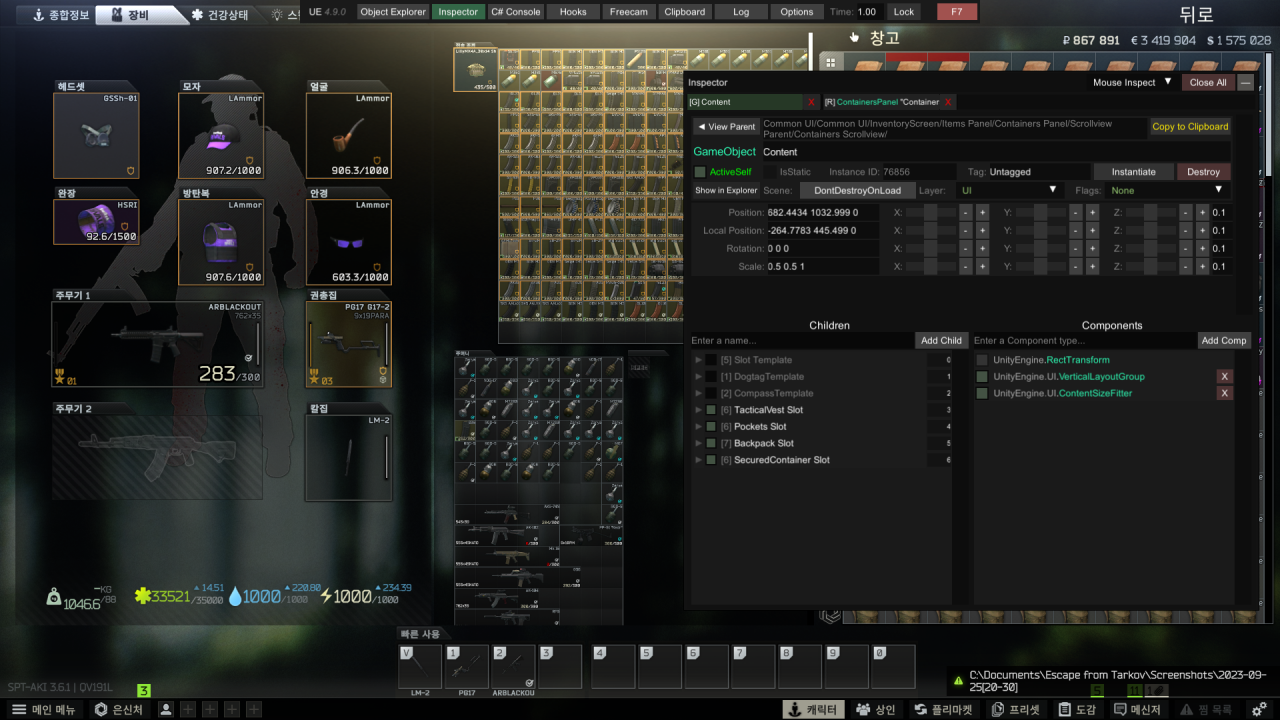Click the Instantiate button
Screen dimensions: 1280x720
point(1133,172)
